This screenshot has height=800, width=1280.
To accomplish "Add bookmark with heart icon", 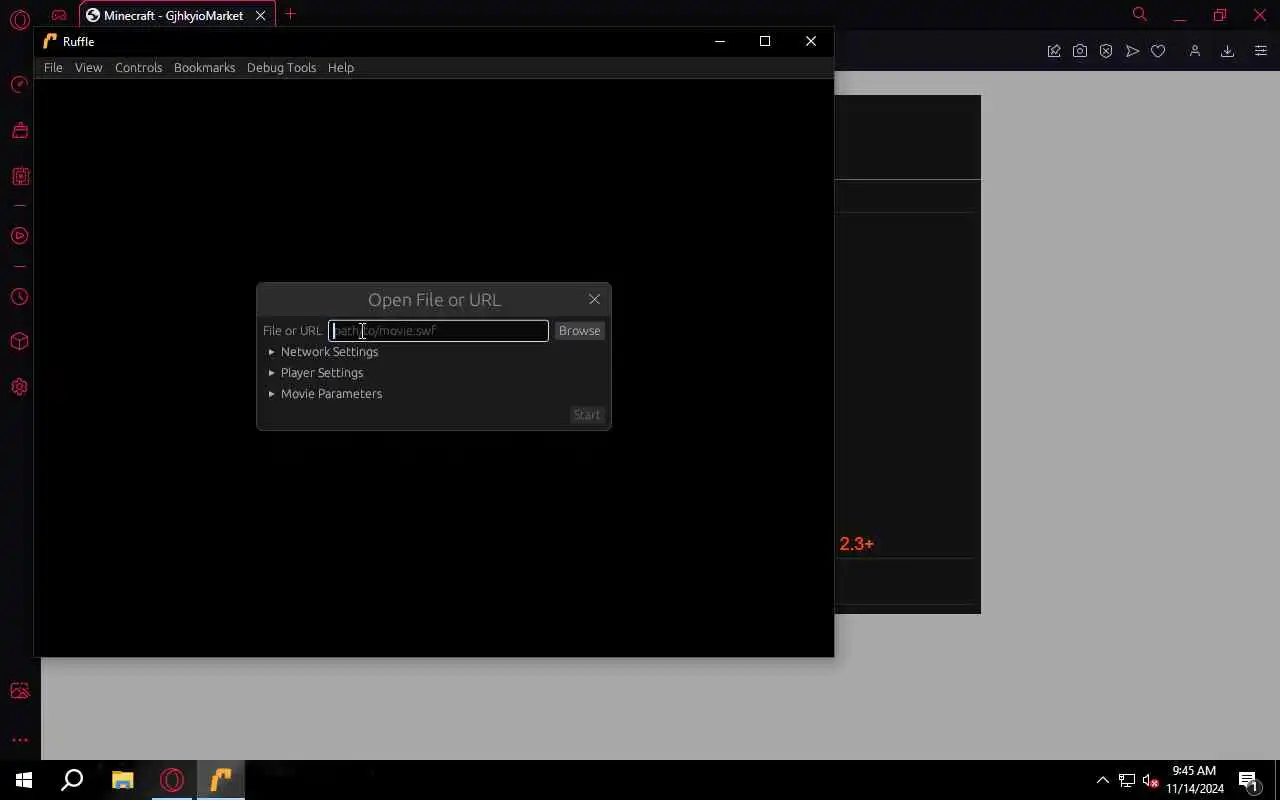I will click(x=1158, y=51).
